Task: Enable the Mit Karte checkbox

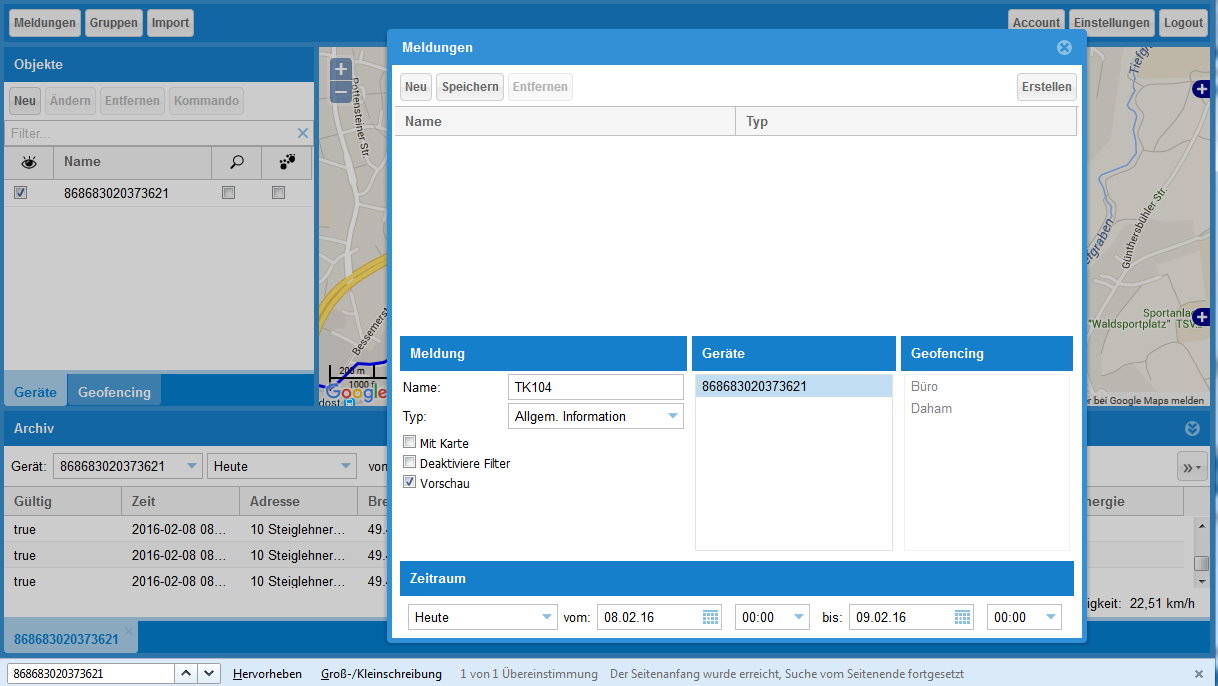Action: point(409,442)
